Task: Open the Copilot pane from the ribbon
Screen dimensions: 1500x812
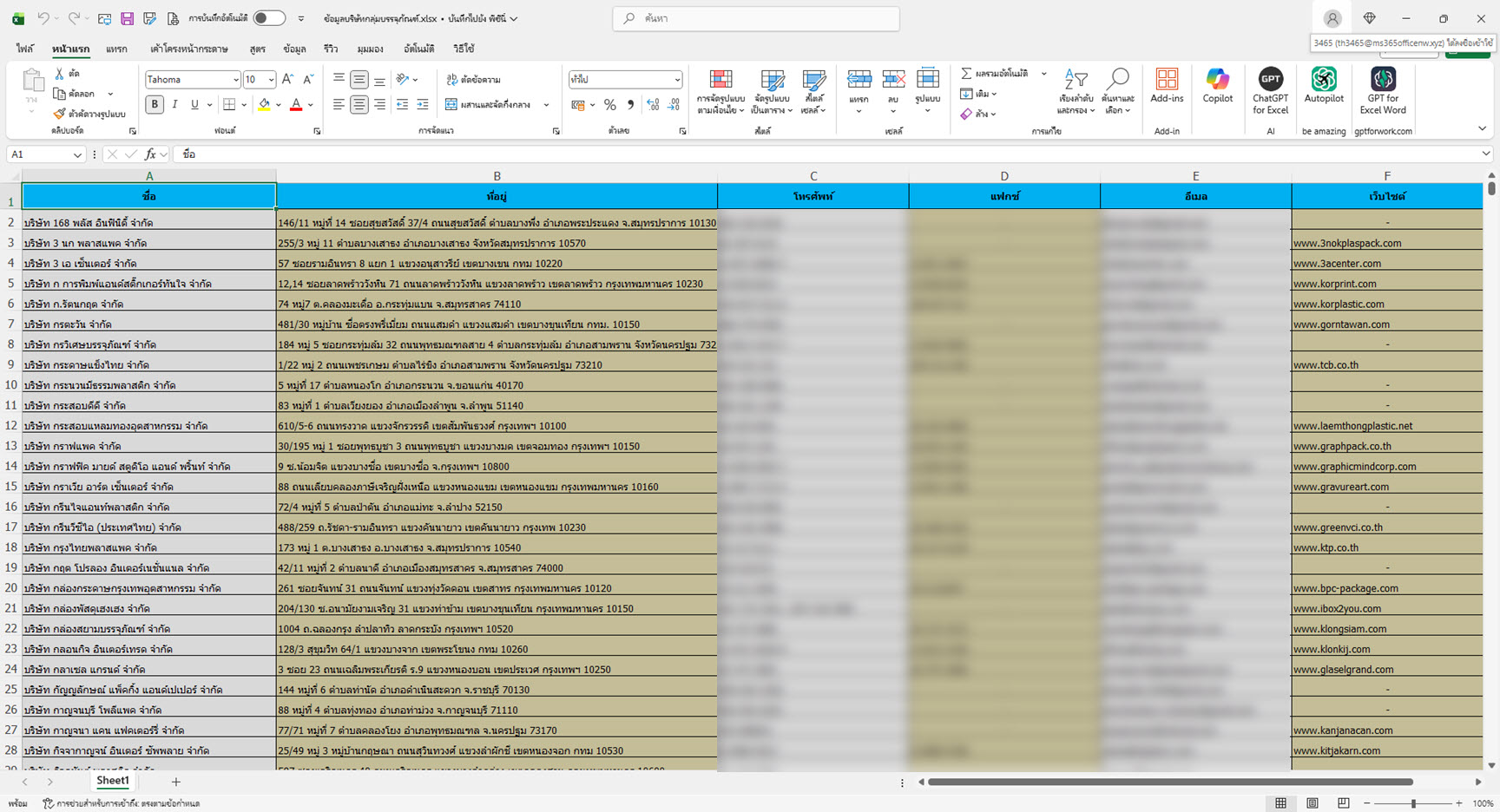Action: (x=1217, y=87)
